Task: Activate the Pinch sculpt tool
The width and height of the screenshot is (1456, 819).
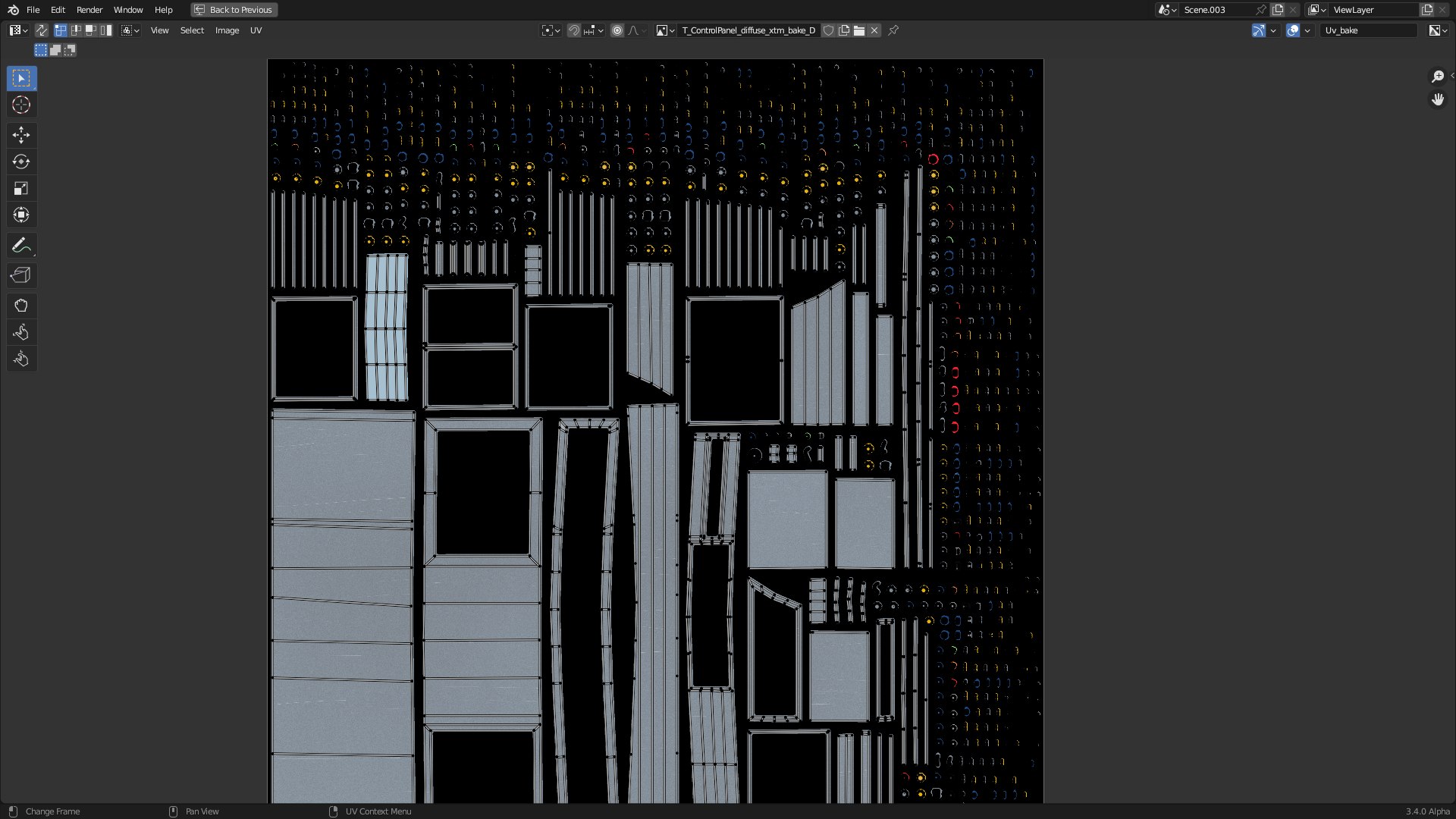Action: [21, 359]
